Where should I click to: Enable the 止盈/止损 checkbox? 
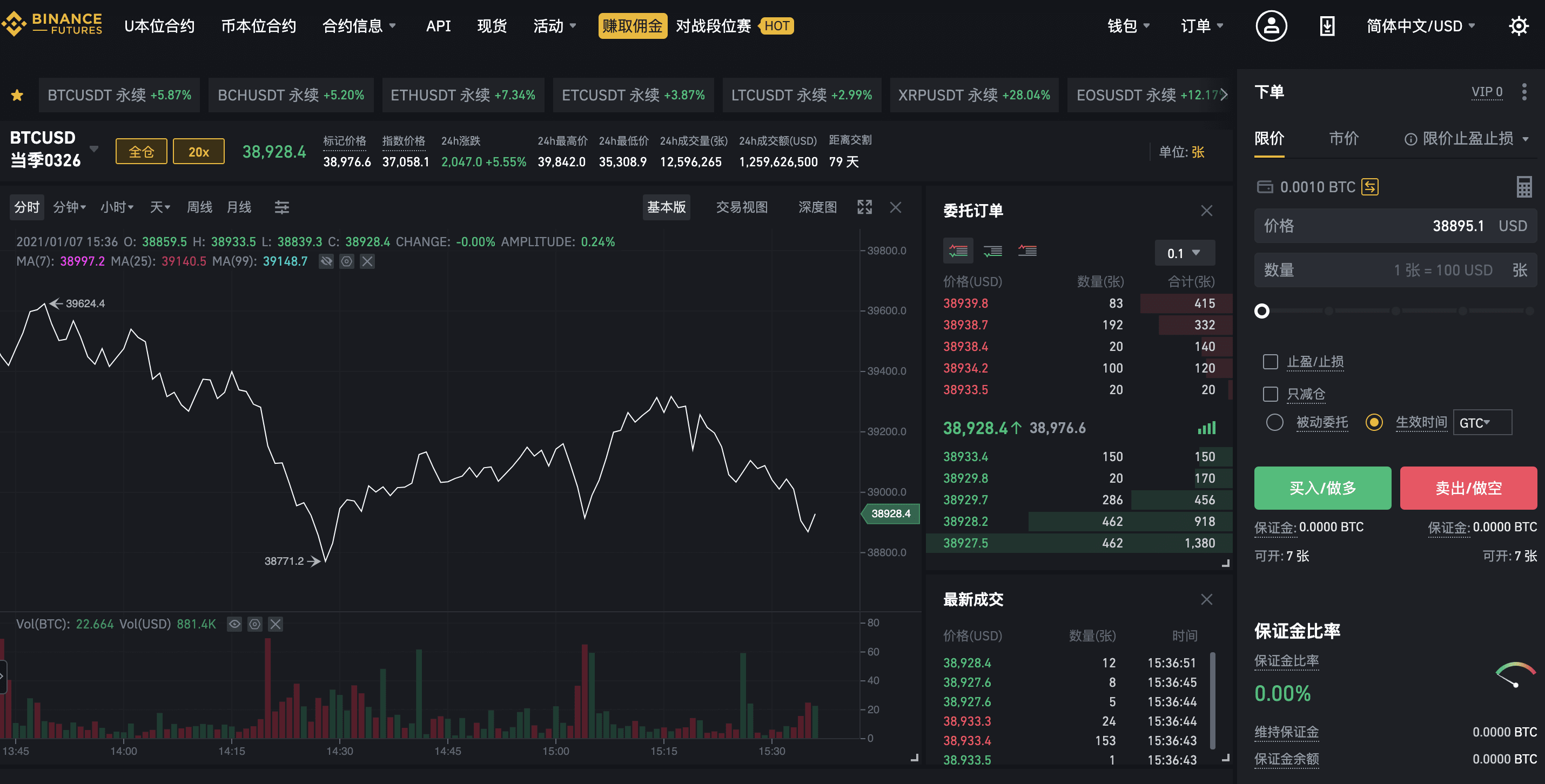tap(1269, 361)
